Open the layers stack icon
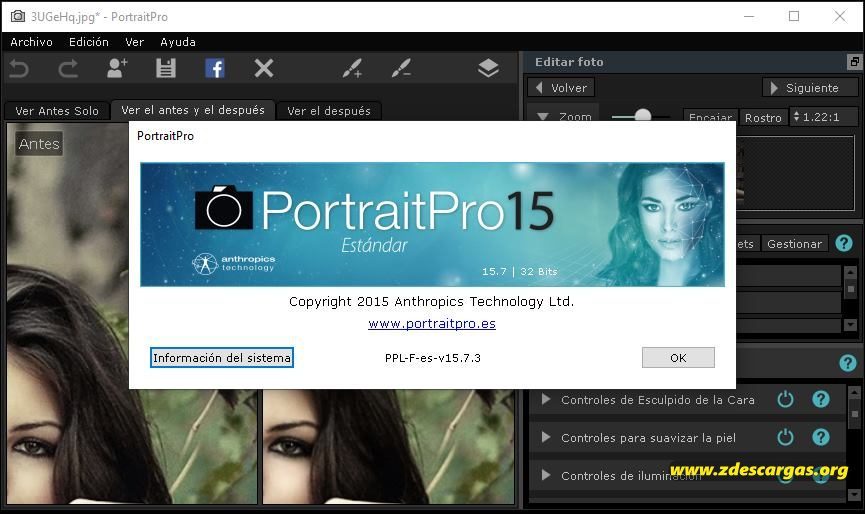 coord(488,68)
